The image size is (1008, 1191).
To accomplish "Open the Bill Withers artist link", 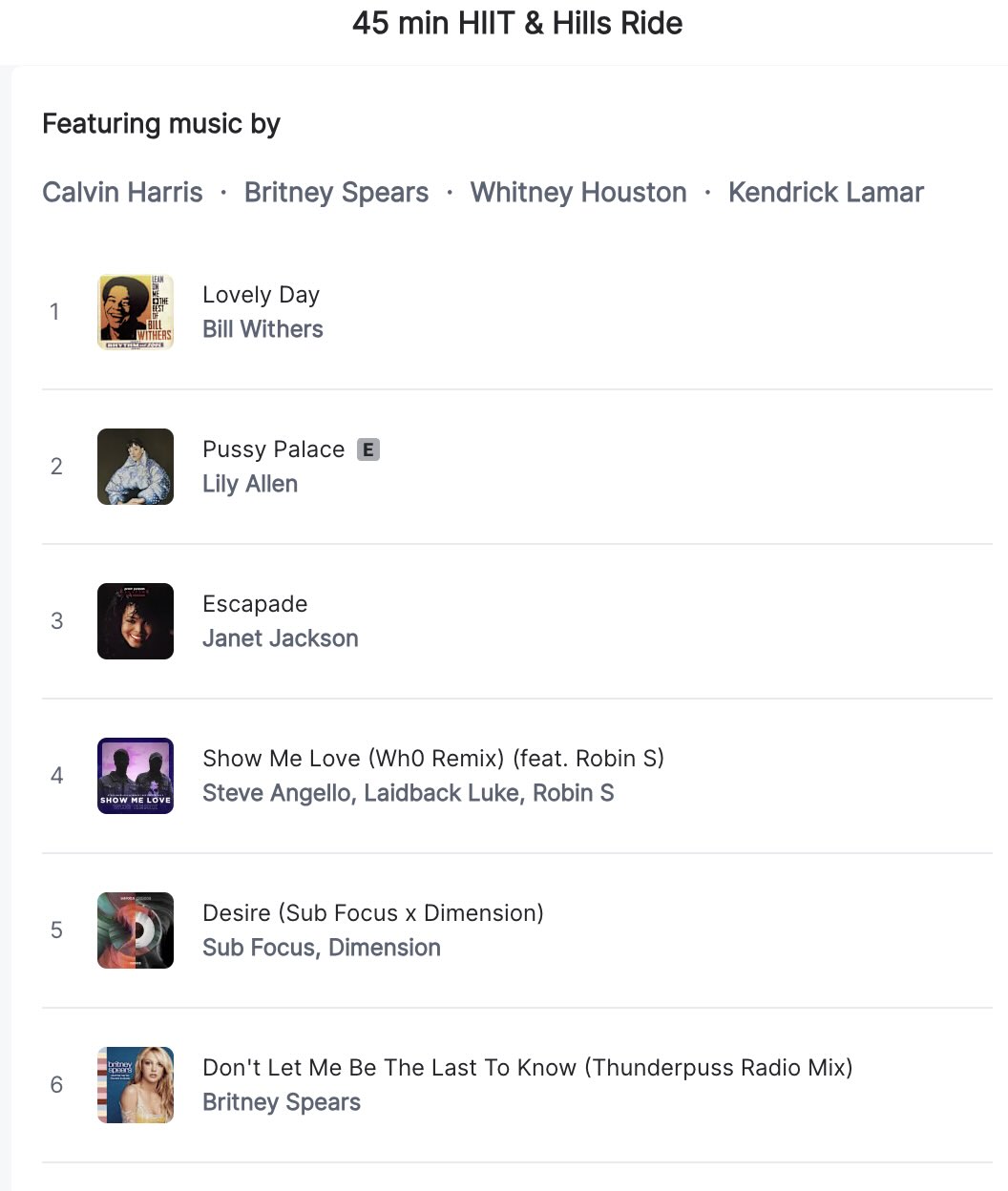I will pos(262,328).
